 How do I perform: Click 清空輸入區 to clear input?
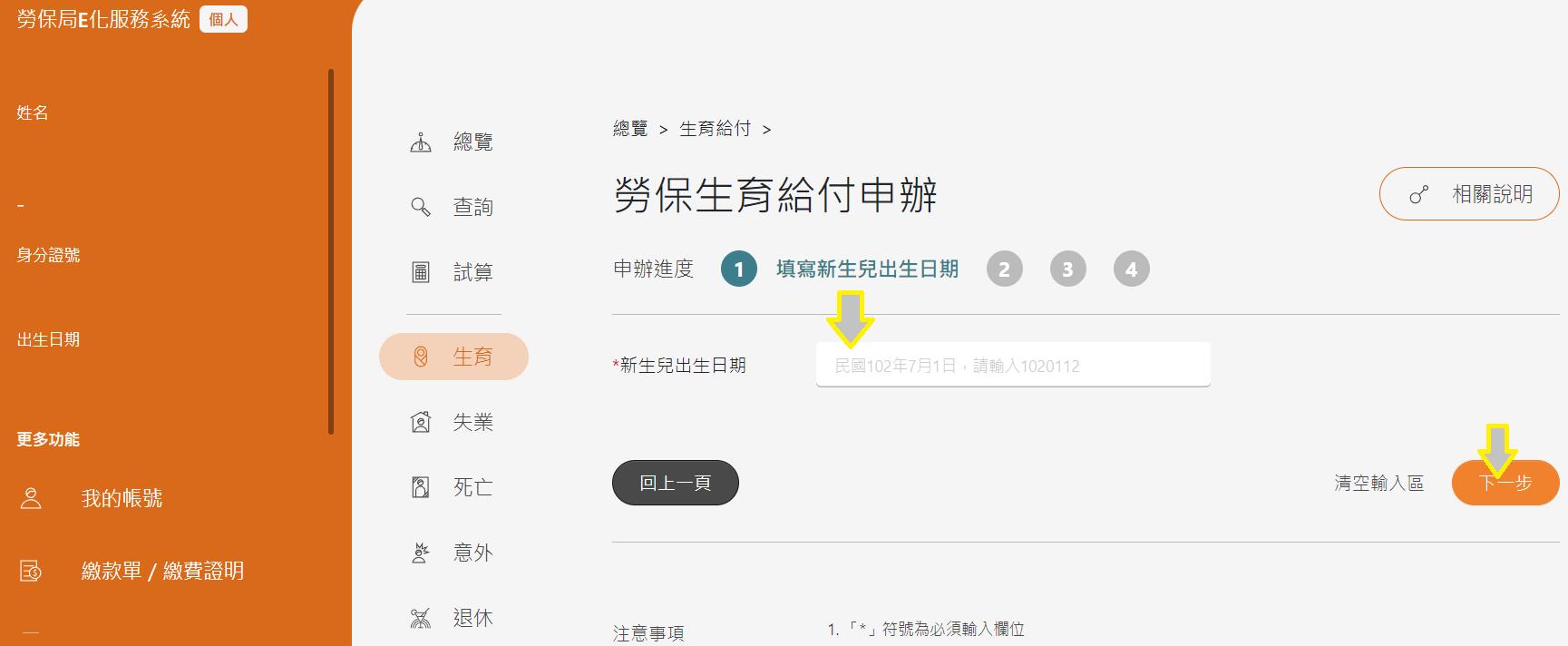(x=1378, y=484)
